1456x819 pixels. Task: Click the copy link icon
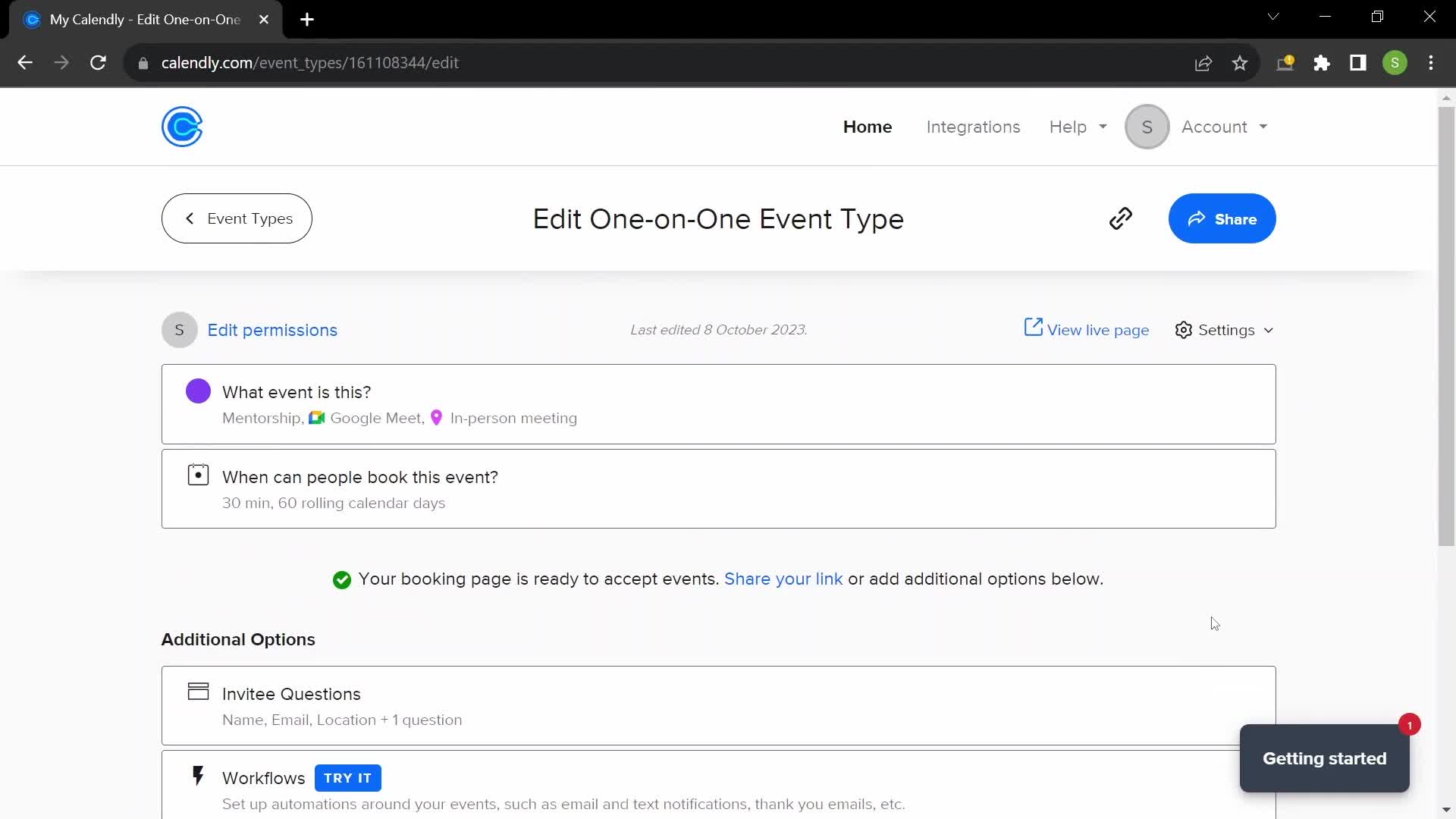pyautogui.click(x=1120, y=219)
